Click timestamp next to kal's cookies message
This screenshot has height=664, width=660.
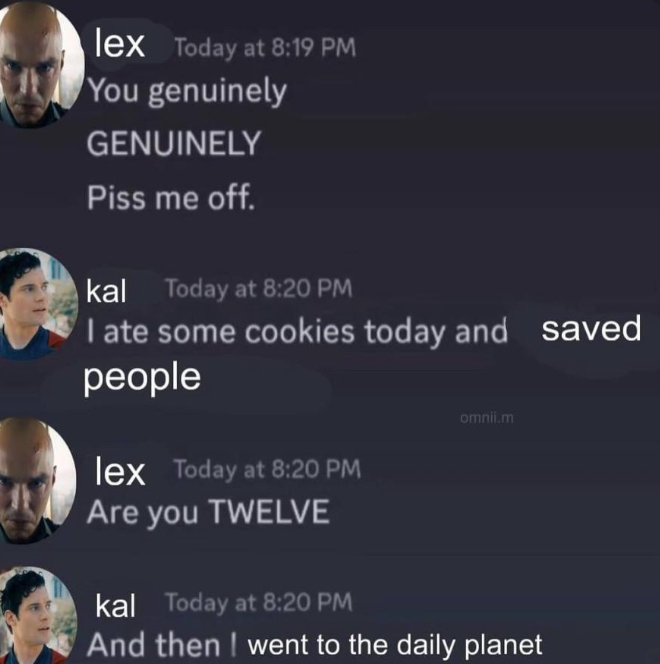pos(259,289)
